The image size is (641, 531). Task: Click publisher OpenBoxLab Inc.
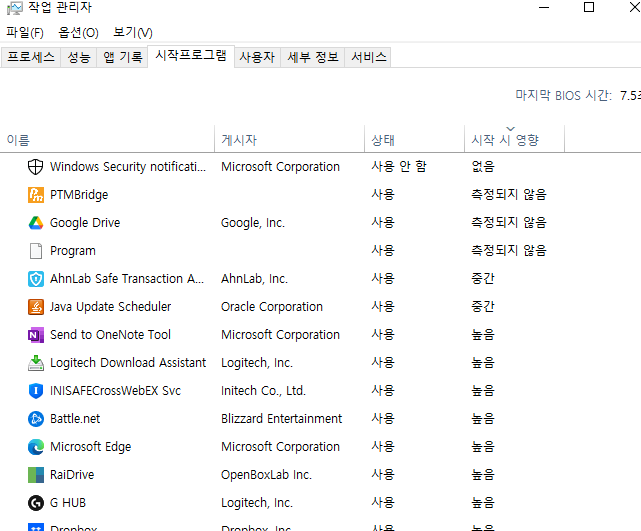[266, 475]
